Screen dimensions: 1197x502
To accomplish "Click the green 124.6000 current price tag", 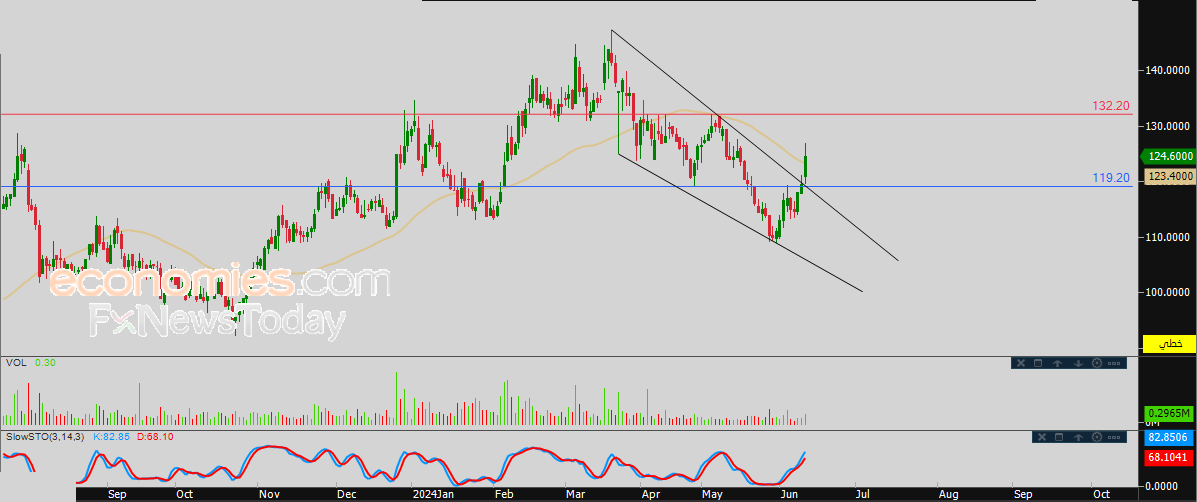I will 1166,157.
